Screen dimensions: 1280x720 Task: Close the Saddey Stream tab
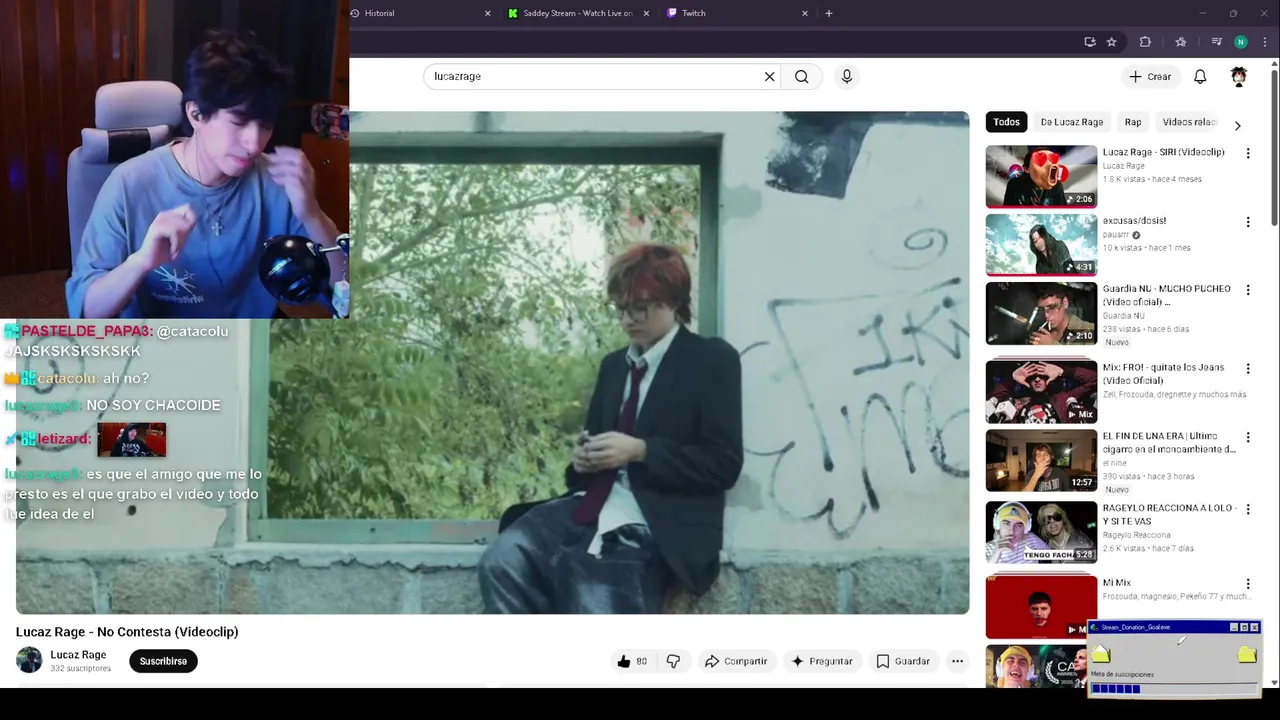tap(646, 13)
